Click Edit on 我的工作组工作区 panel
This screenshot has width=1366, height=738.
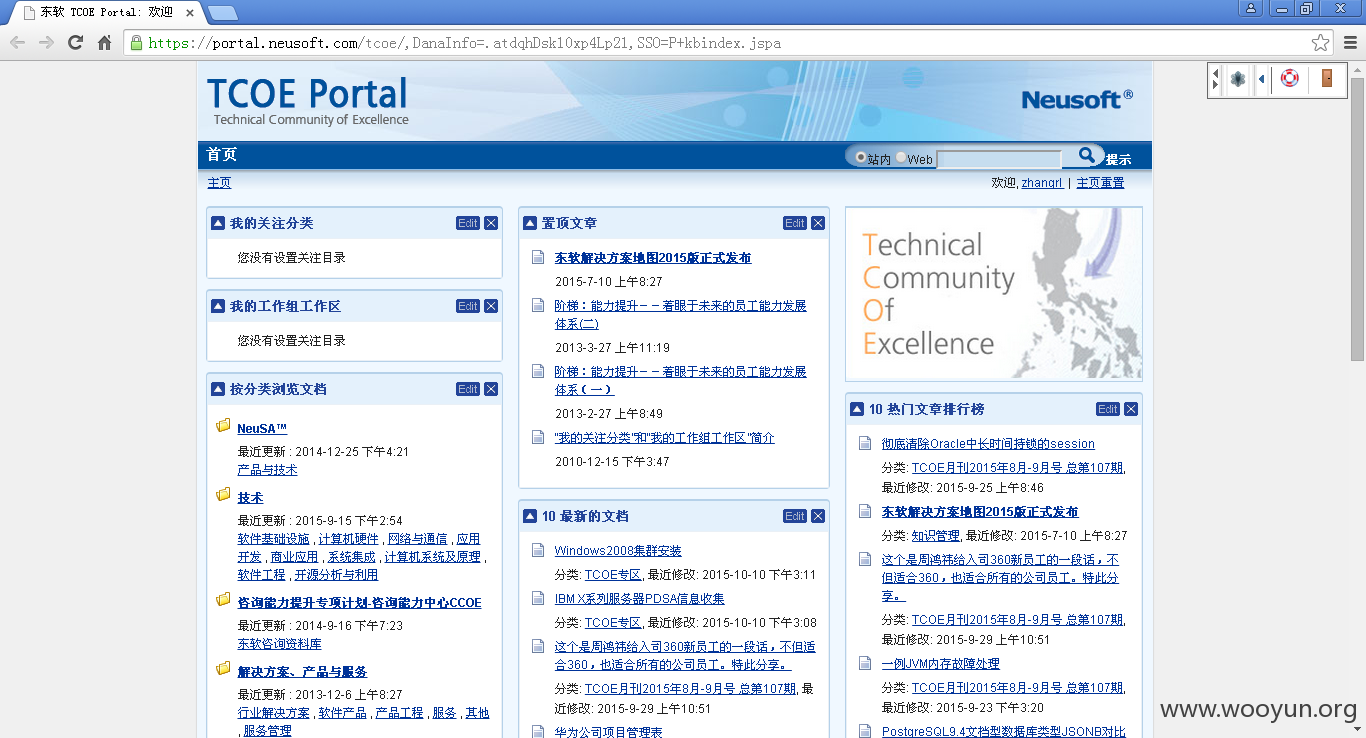[x=468, y=306]
